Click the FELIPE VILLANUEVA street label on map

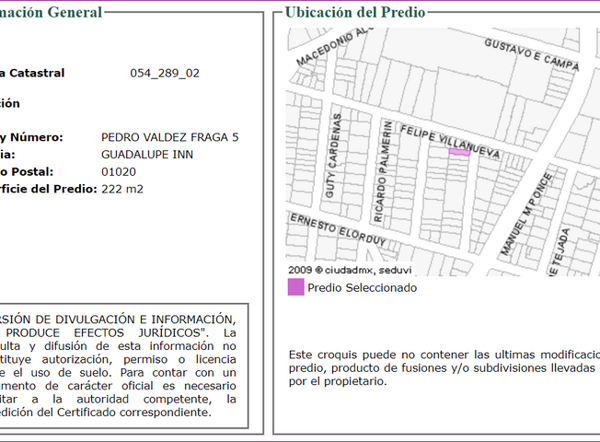(x=450, y=142)
